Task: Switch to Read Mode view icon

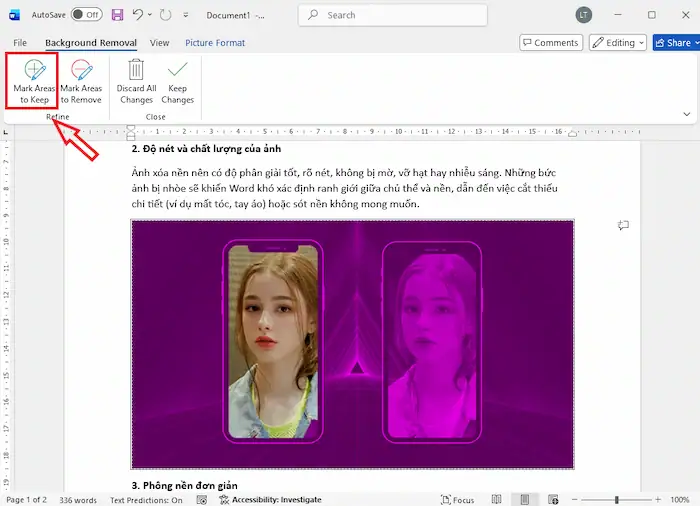Action: pos(496,499)
